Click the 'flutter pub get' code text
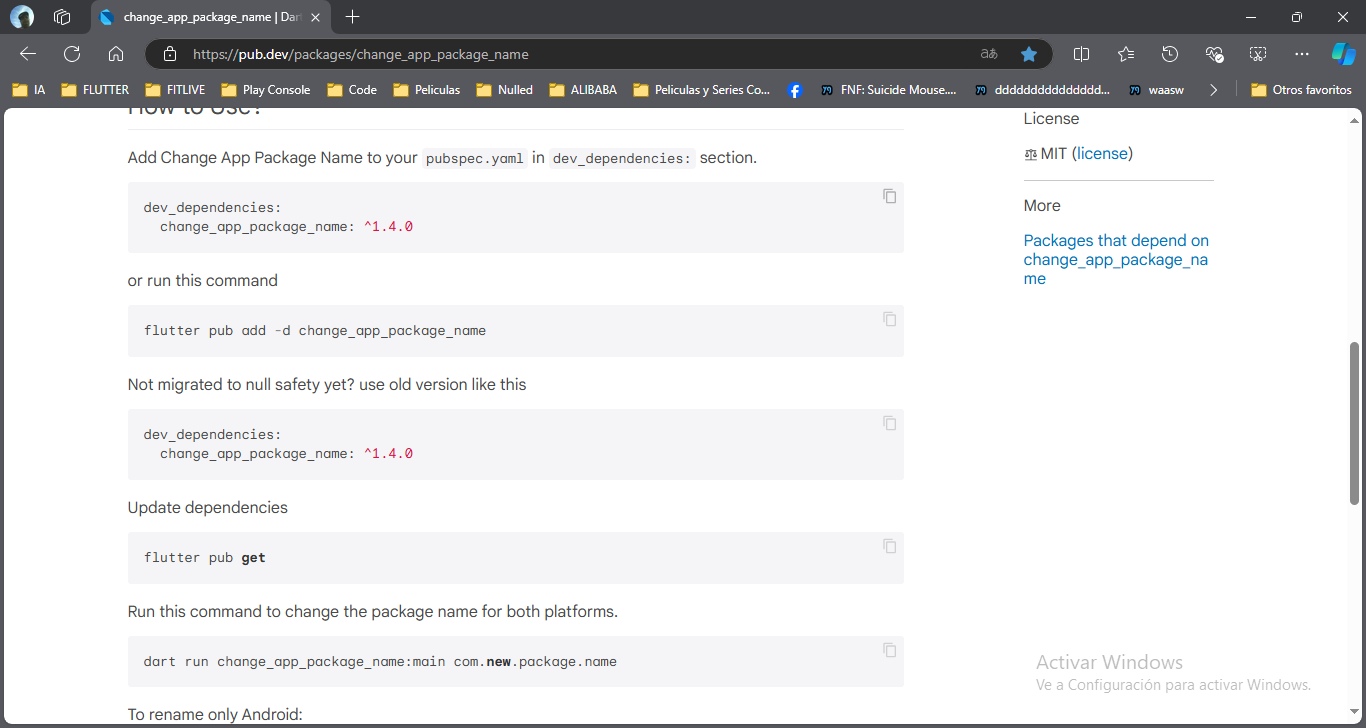This screenshot has height=728, width=1366. point(205,558)
